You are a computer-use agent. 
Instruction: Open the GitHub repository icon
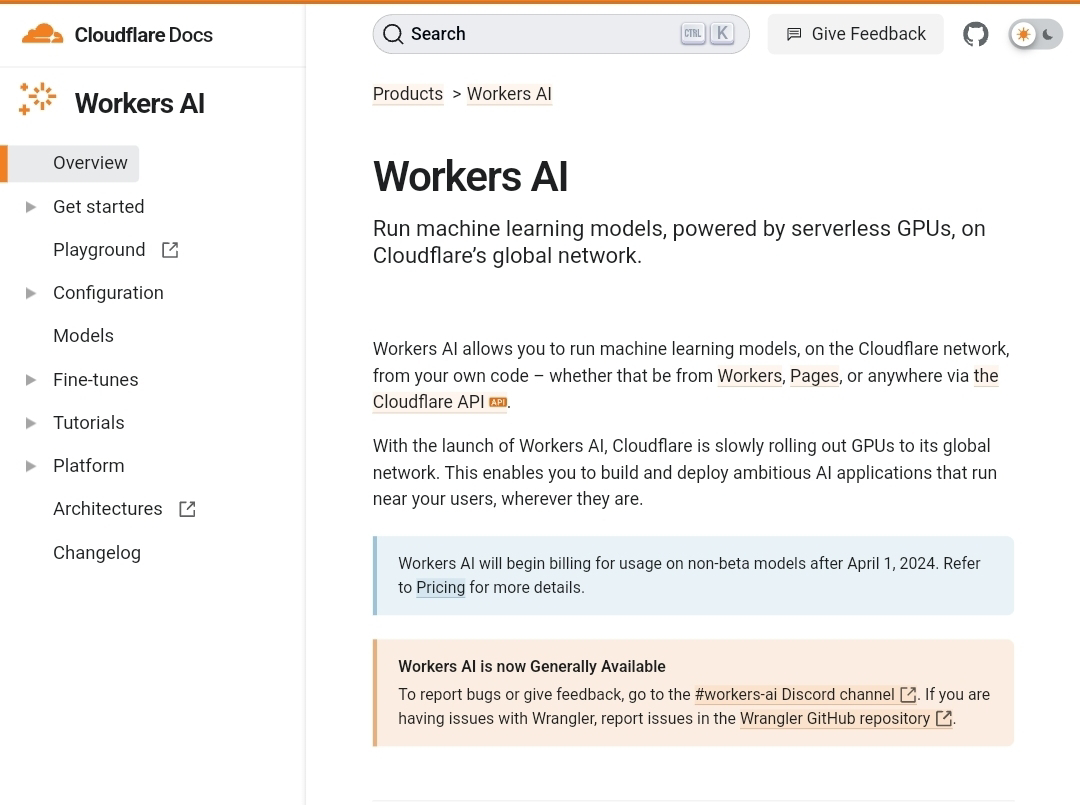click(x=975, y=34)
